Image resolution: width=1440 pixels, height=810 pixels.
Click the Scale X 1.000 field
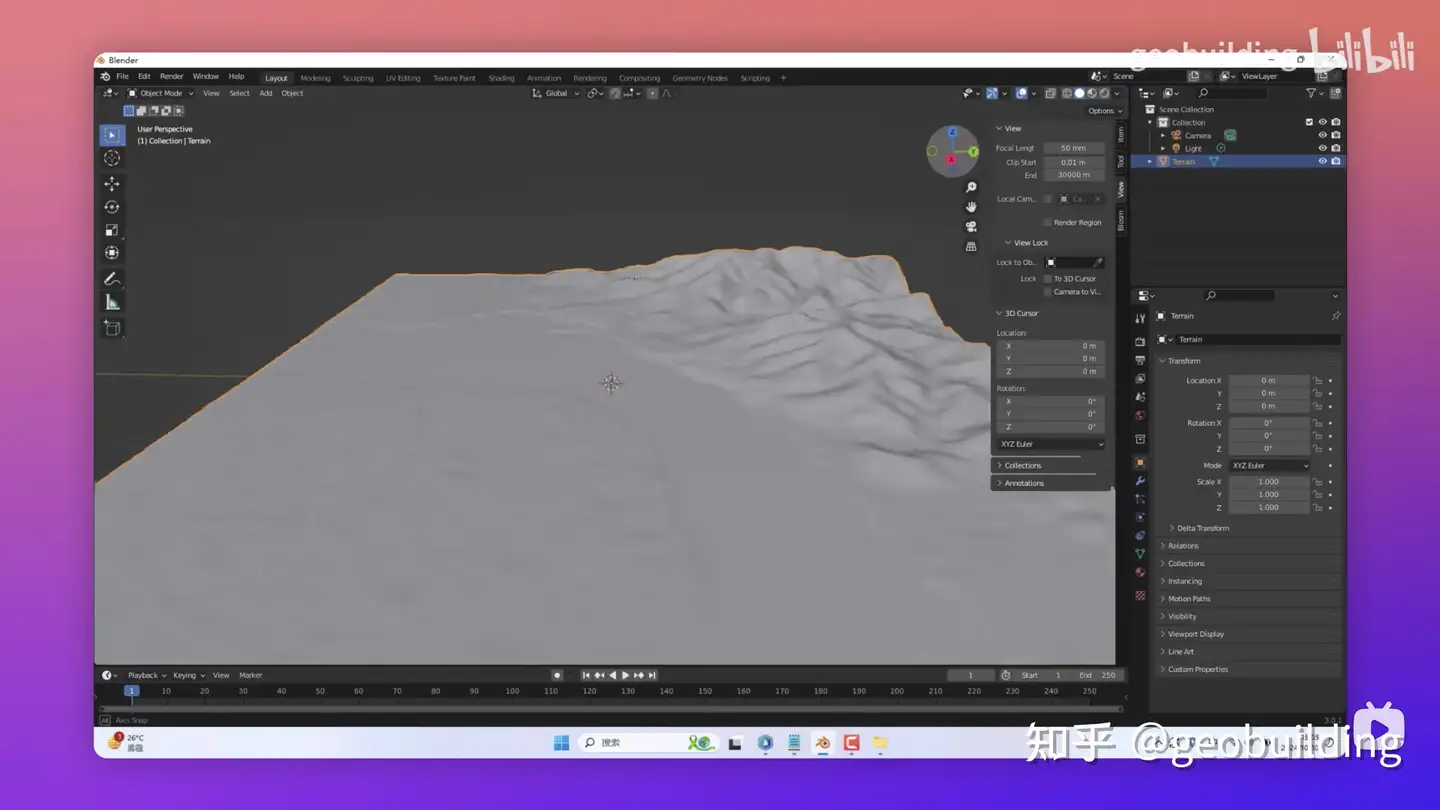(1269, 482)
